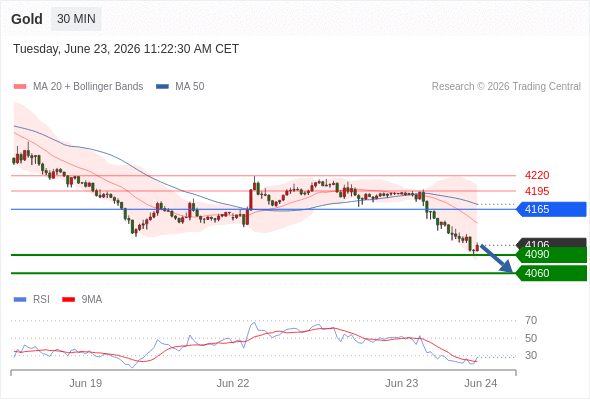Click the Jun 24 date axis label
Viewport: 590px width, 400px height.
(x=481, y=383)
